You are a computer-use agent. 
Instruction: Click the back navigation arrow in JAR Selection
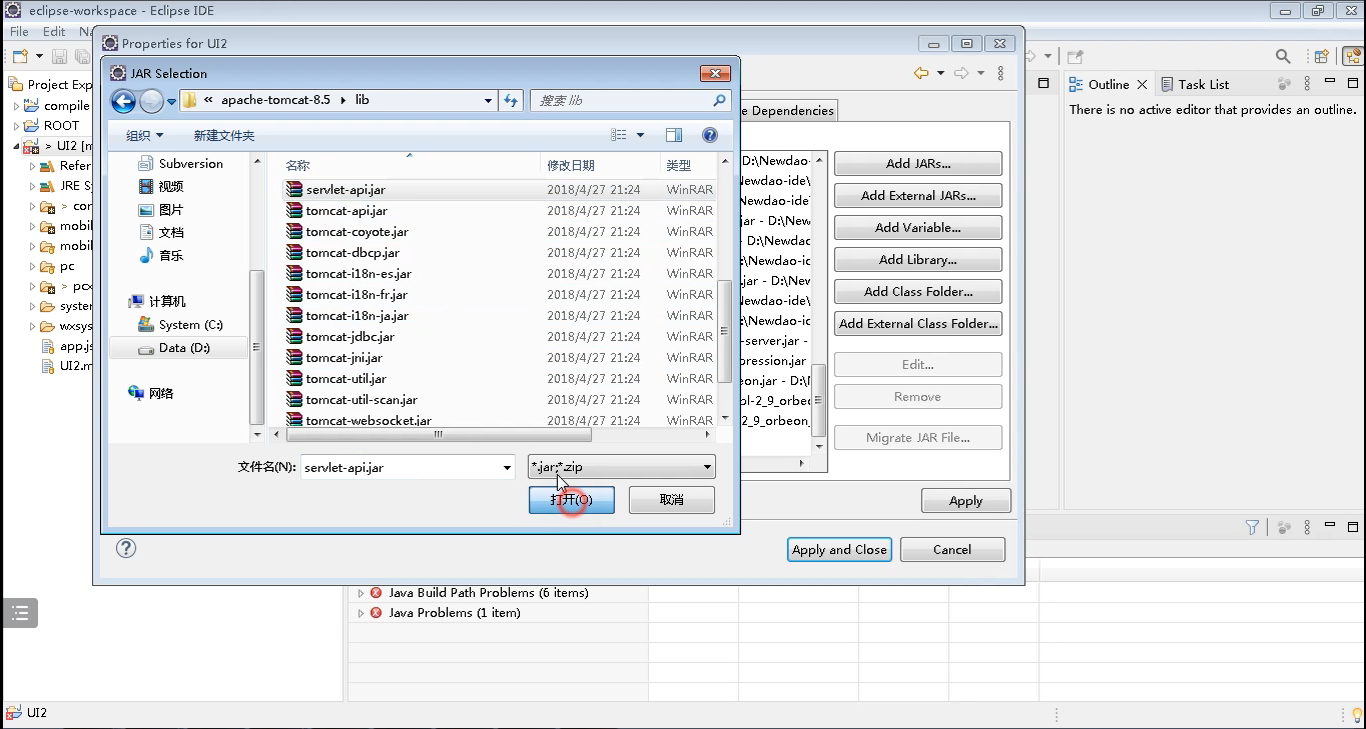click(x=123, y=100)
